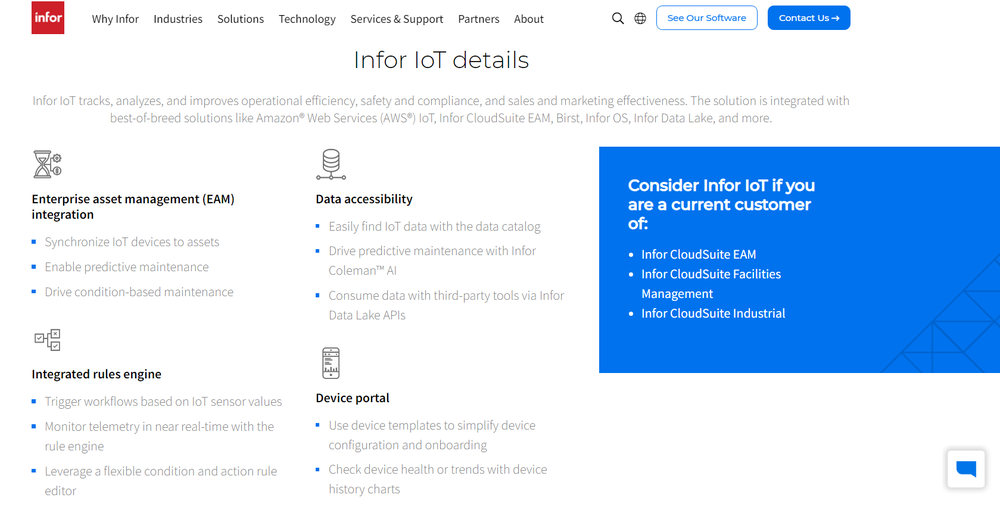Click 'Drive predictive maintenance with Infor Coleman AI'

pyautogui.click(x=432, y=260)
